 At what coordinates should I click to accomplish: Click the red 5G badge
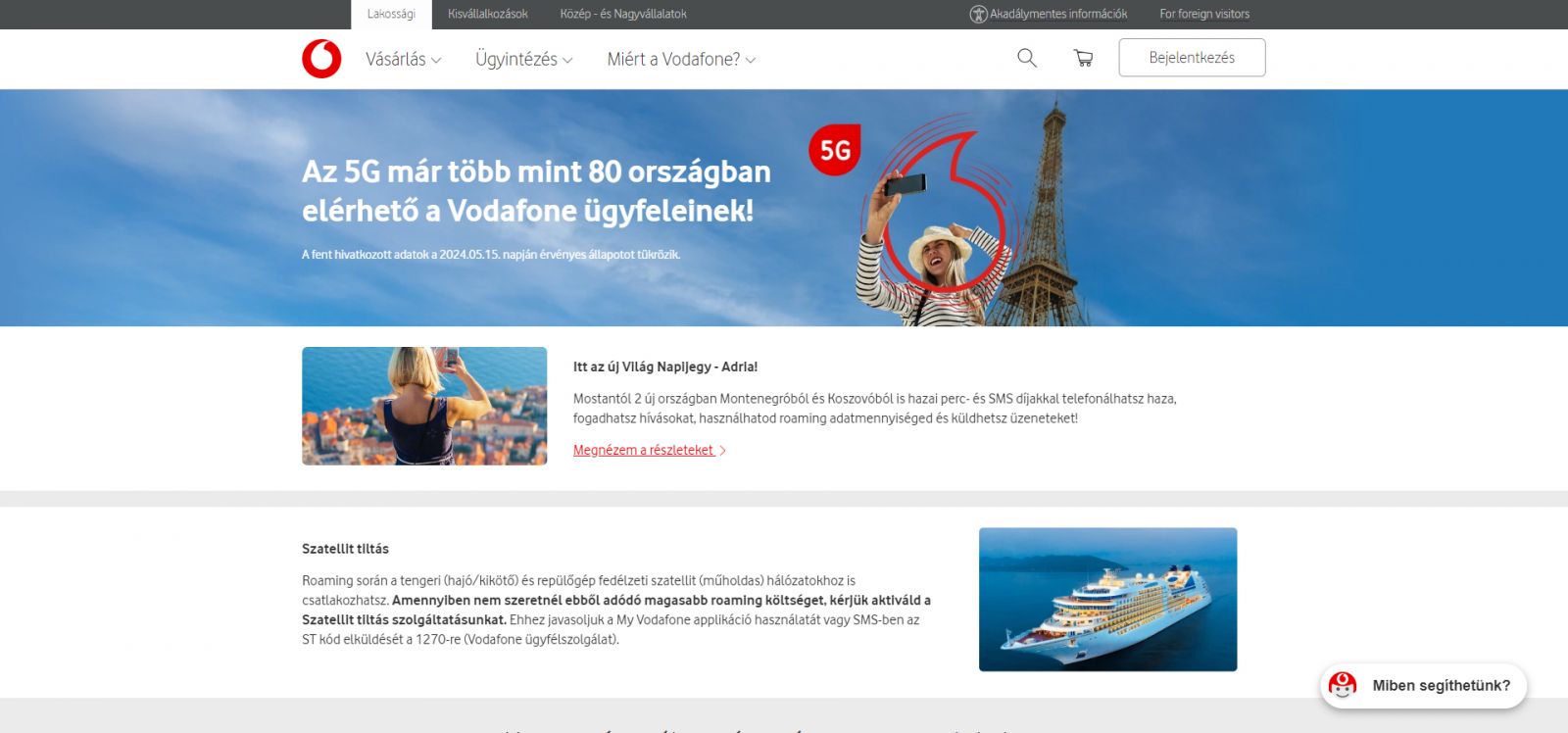tap(834, 150)
